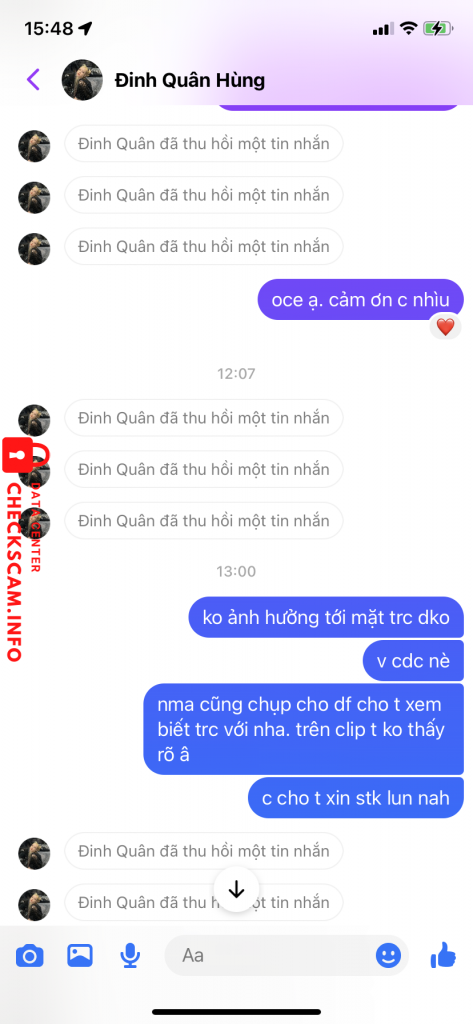Tap the 13:00 timestamp label

[236, 571]
